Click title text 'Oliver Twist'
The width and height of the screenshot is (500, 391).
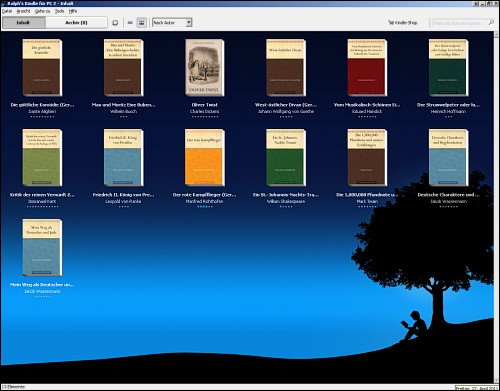(205, 105)
